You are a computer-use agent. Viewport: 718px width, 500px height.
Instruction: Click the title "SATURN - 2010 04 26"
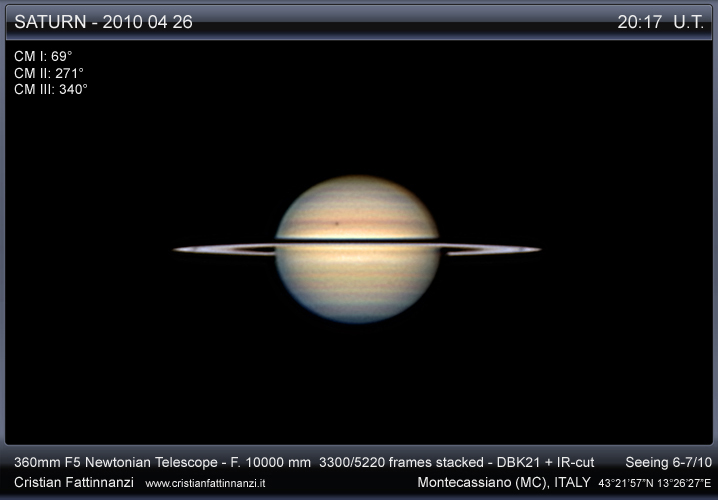pyautogui.click(x=103, y=22)
